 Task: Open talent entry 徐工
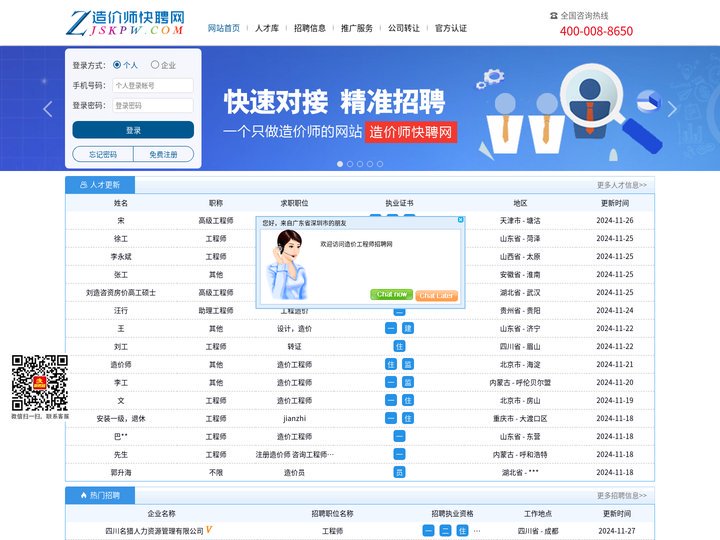(121, 238)
